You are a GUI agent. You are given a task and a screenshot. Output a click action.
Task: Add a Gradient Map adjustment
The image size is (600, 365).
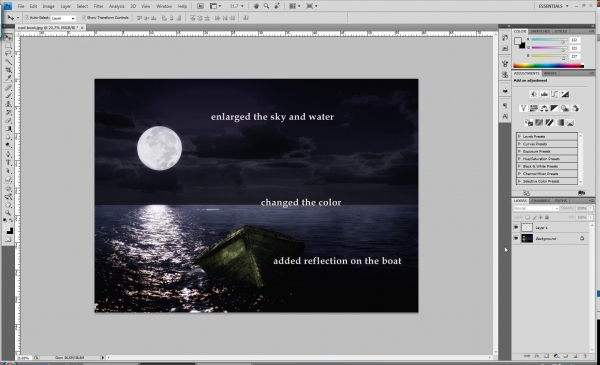pyautogui.click(x=560, y=122)
